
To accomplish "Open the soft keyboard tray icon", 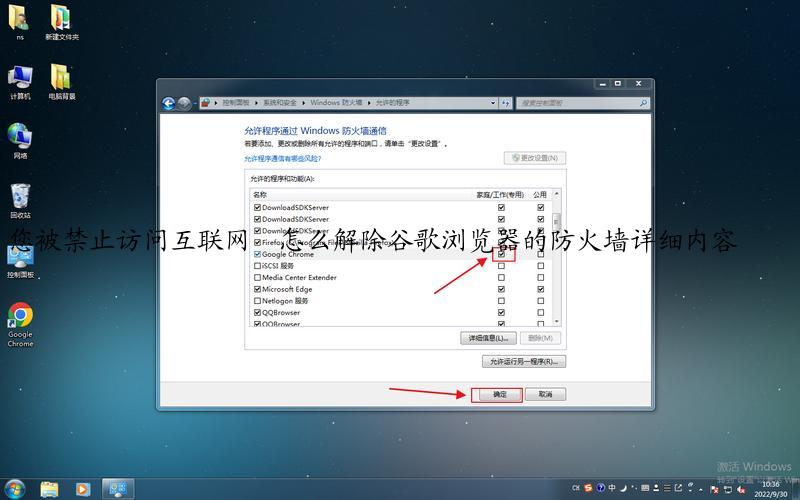I will click(x=645, y=488).
